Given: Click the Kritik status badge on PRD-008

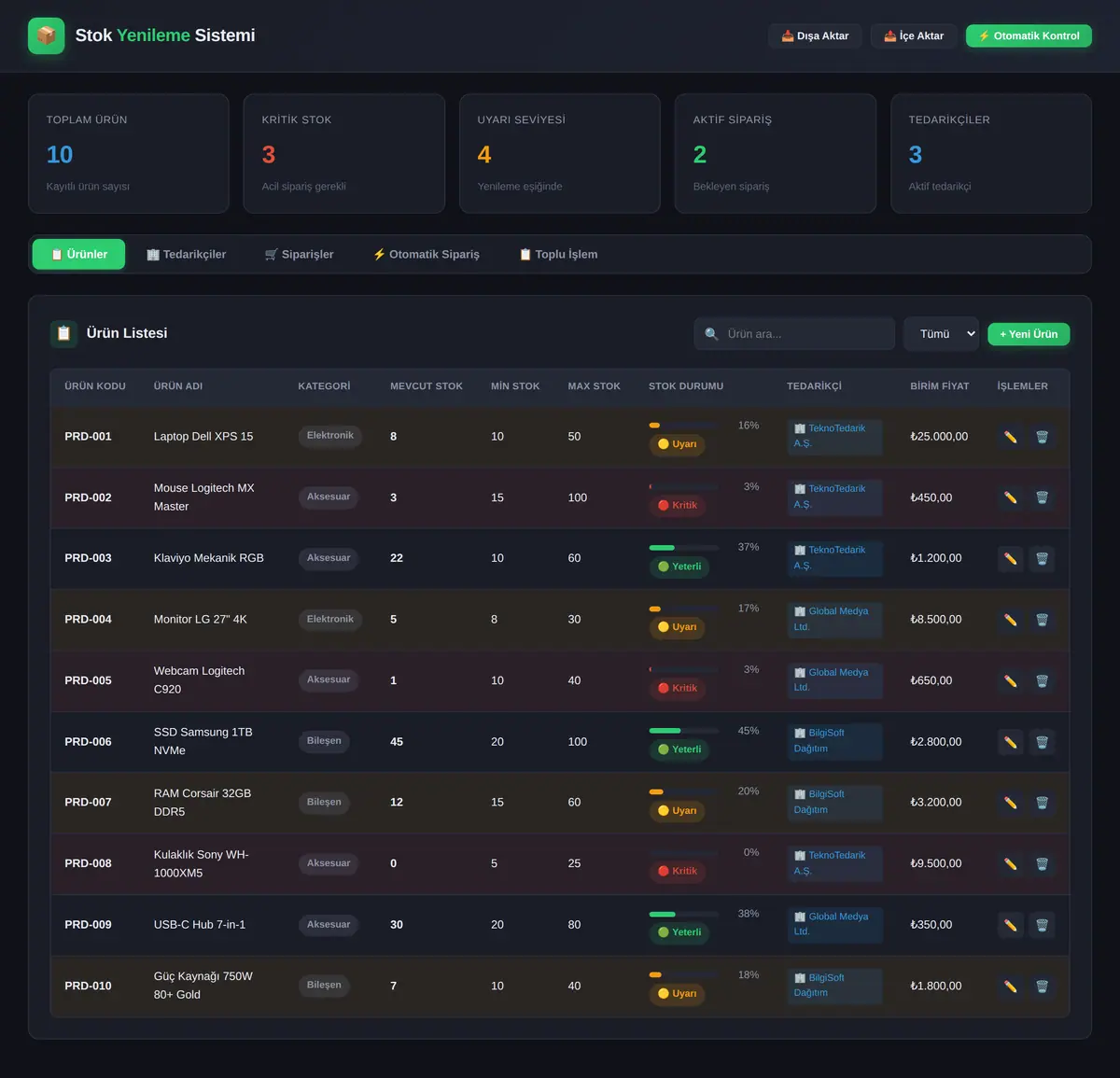Looking at the screenshot, I should [678, 871].
